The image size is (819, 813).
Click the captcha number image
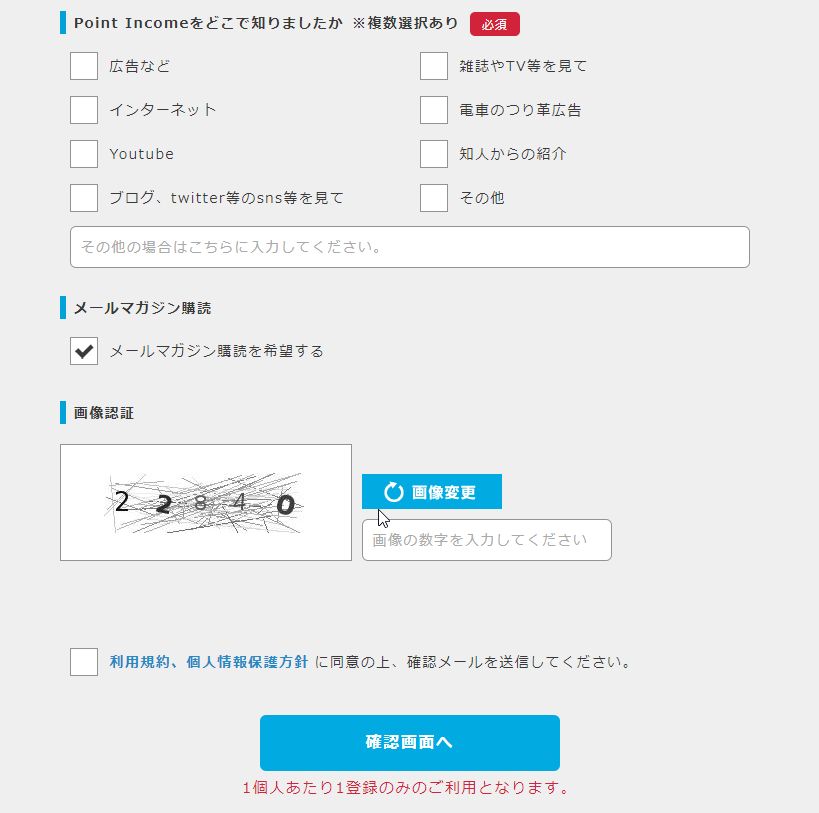[x=206, y=502]
